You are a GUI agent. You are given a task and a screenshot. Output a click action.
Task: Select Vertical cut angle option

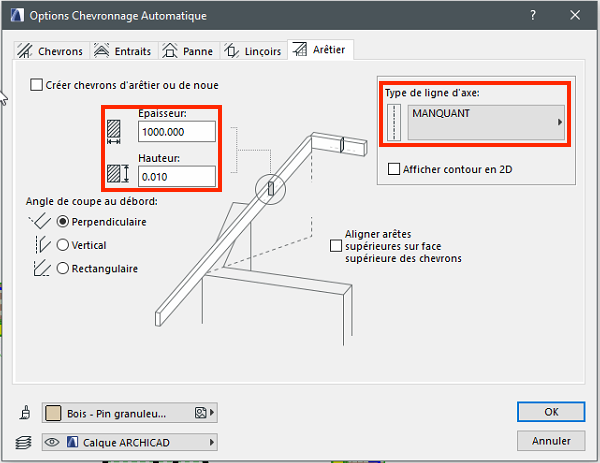[63, 245]
